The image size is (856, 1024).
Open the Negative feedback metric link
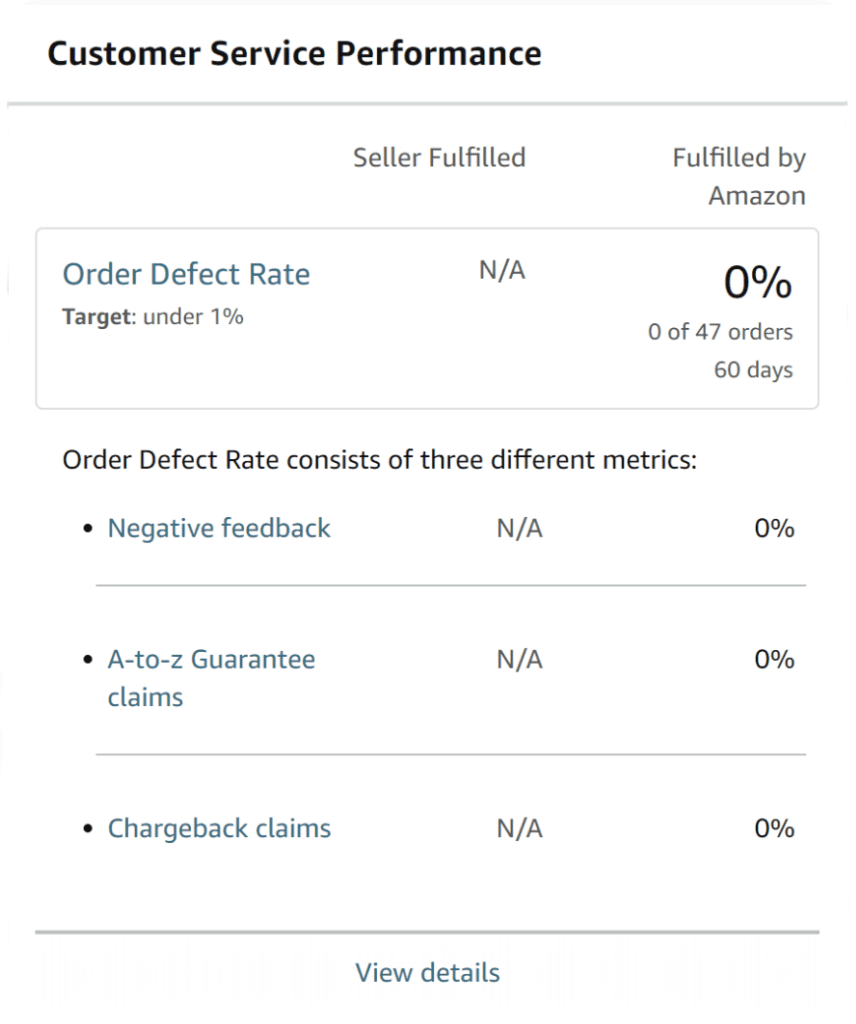click(x=219, y=528)
